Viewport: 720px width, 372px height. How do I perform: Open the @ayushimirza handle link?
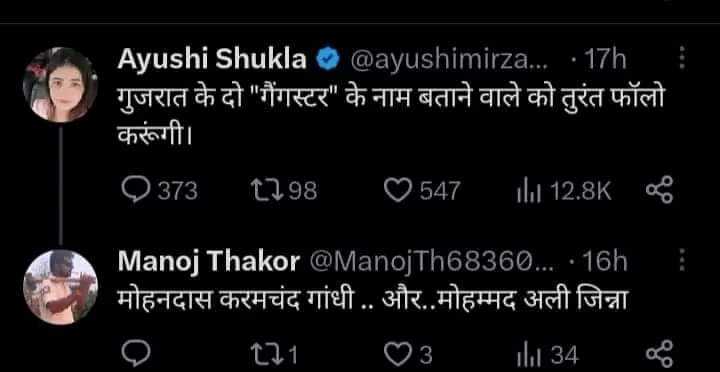tap(449, 60)
